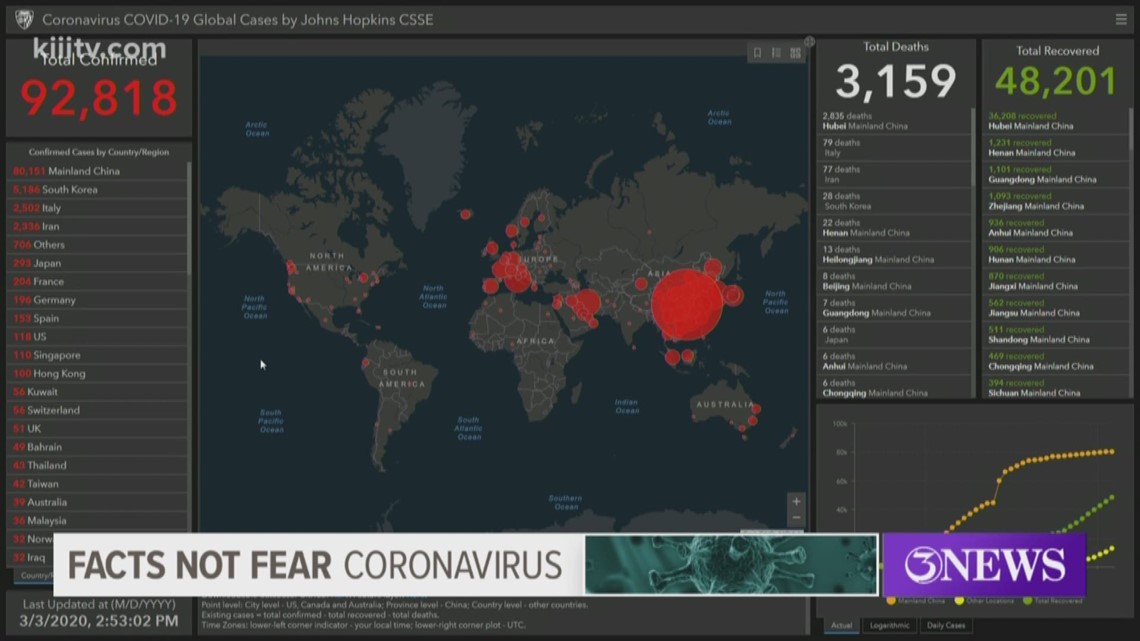
Task: Select the Actual chart tab
Action: (x=841, y=626)
